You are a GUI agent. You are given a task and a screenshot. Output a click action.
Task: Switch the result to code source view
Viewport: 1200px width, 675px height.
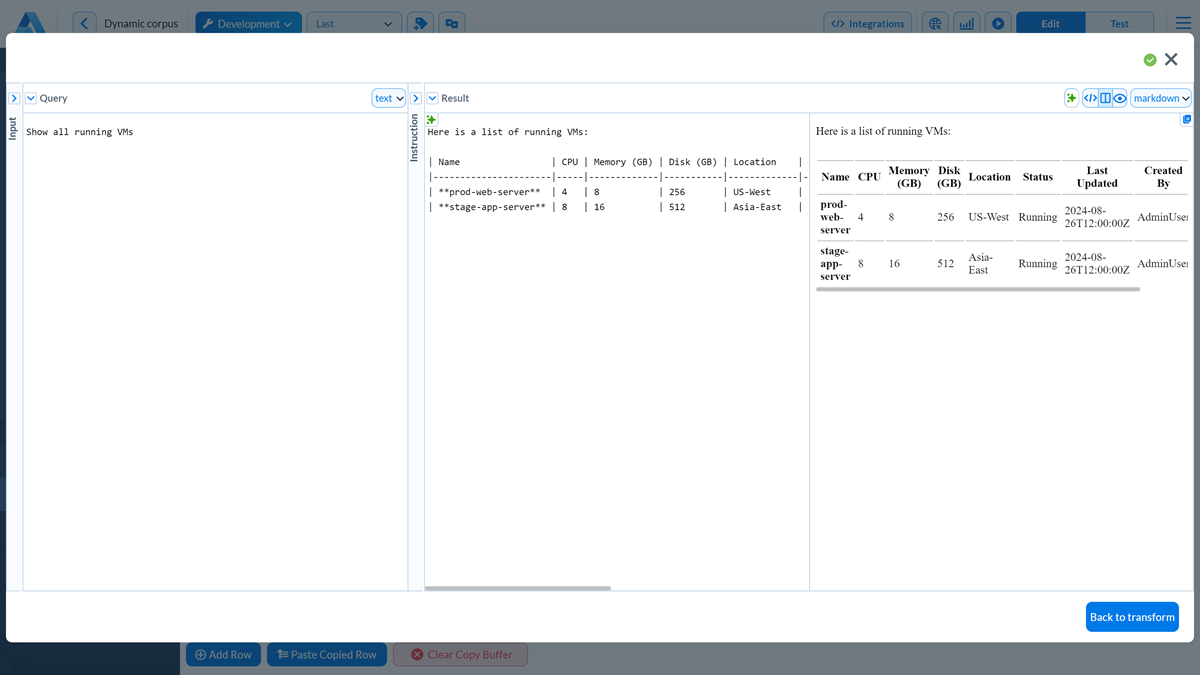pos(1090,98)
